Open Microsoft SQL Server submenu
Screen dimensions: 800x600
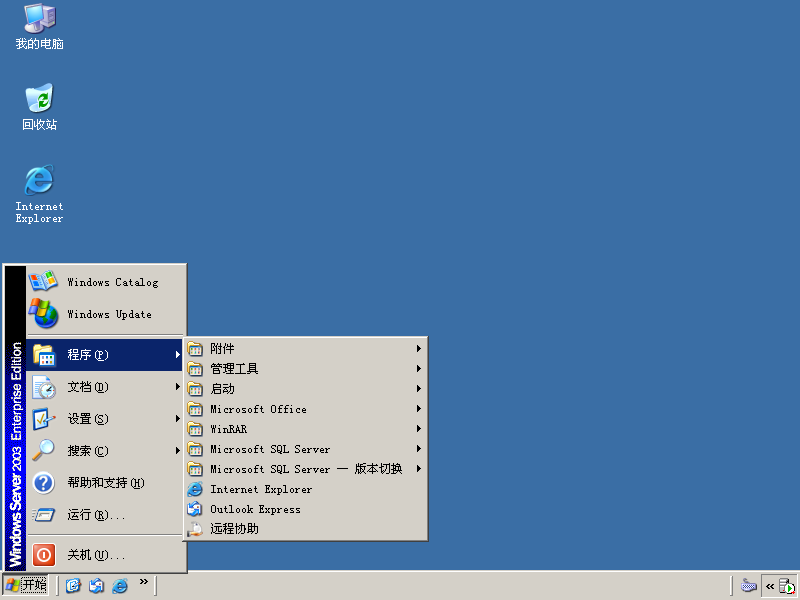click(x=305, y=449)
